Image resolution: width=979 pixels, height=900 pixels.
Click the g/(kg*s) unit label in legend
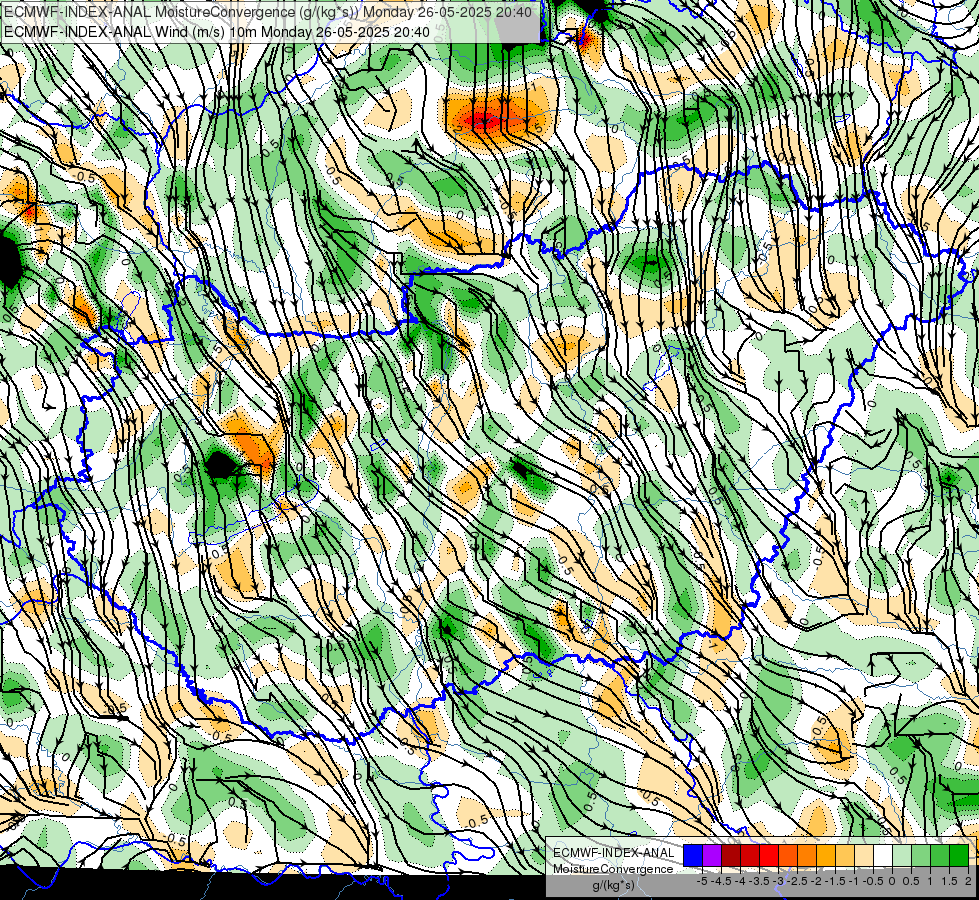pyautogui.click(x=614, y=885)
